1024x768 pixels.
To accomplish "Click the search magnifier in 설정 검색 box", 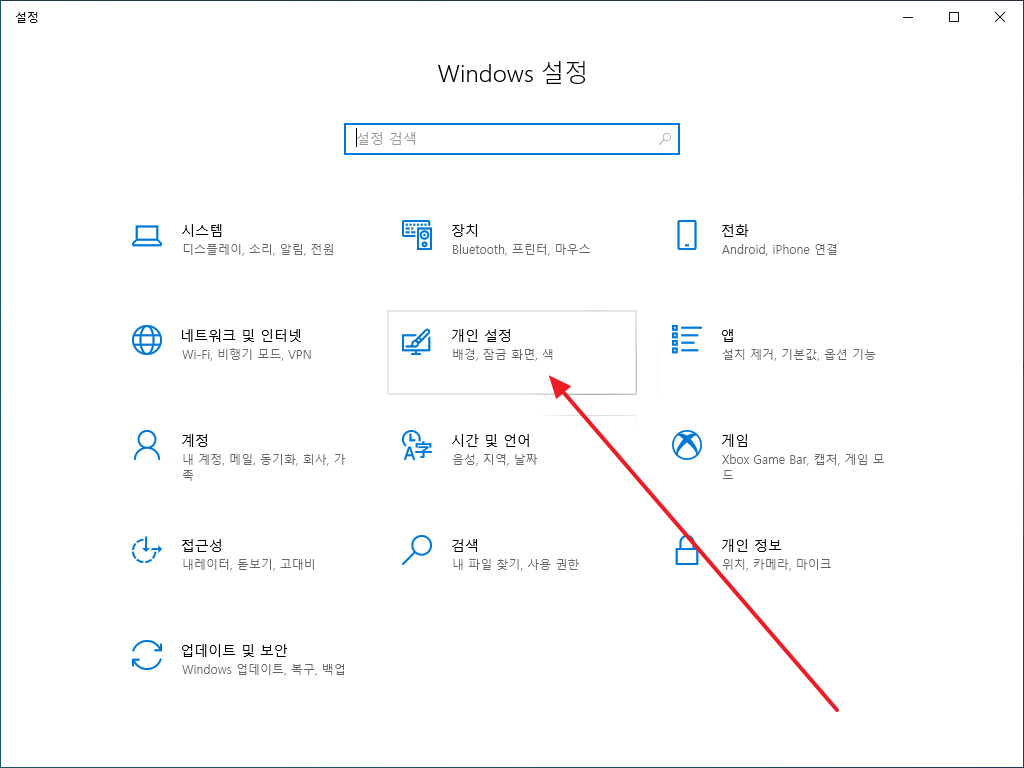I will click(x=665, y=138).
